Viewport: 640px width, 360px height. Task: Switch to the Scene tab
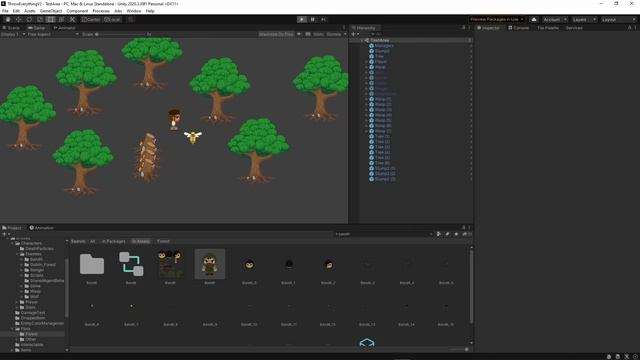(11, 28)
